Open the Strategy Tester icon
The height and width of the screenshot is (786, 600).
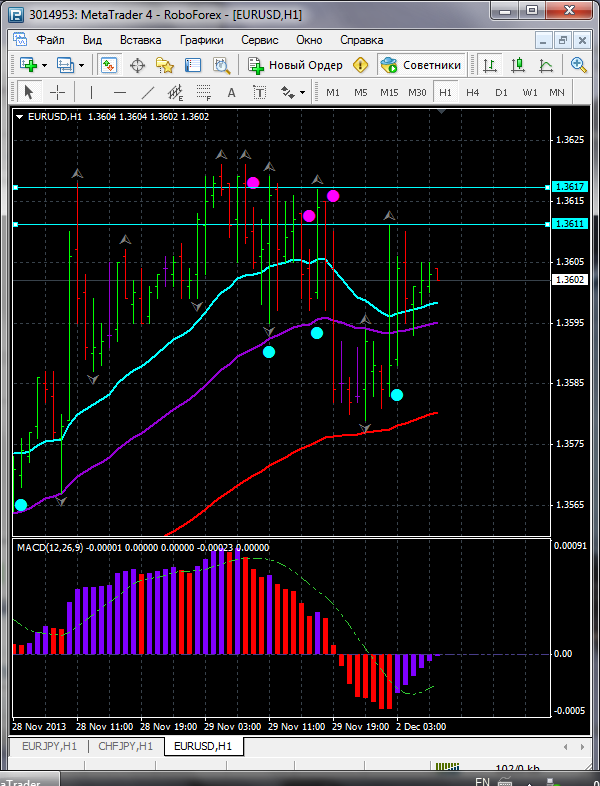coord(221,65)
